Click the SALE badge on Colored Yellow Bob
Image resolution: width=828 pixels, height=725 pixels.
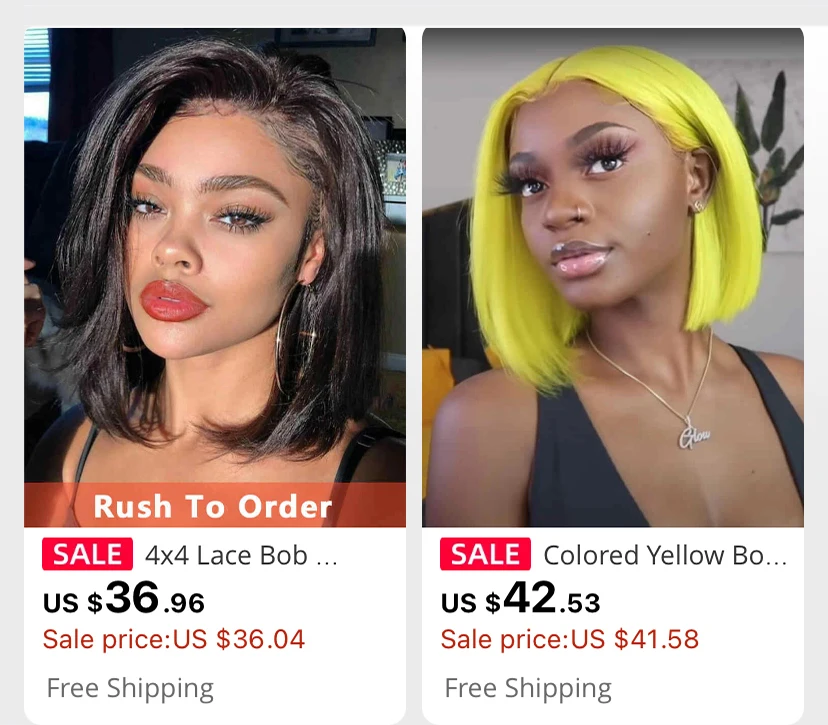[485, 554]
